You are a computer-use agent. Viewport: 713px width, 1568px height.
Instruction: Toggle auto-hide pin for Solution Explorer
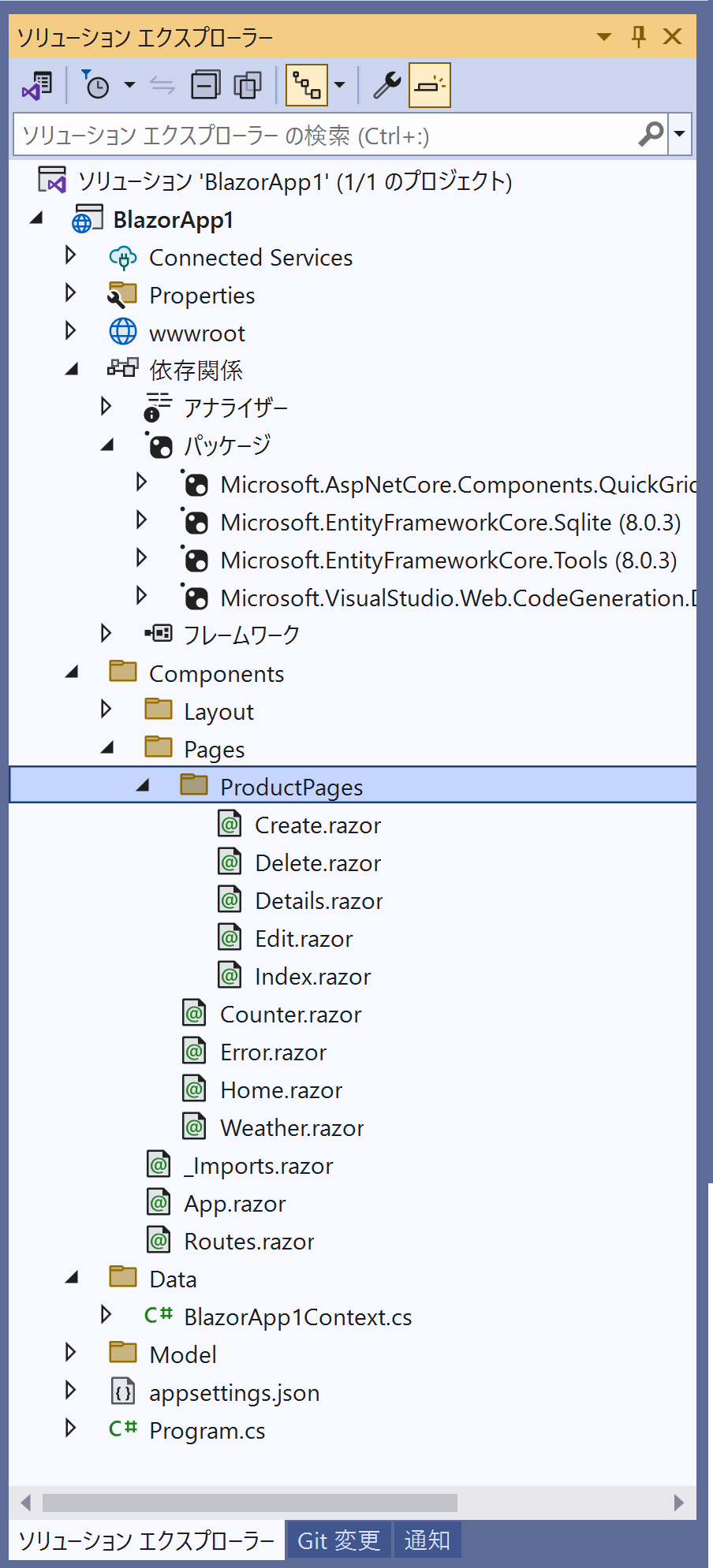coord(639,36)
